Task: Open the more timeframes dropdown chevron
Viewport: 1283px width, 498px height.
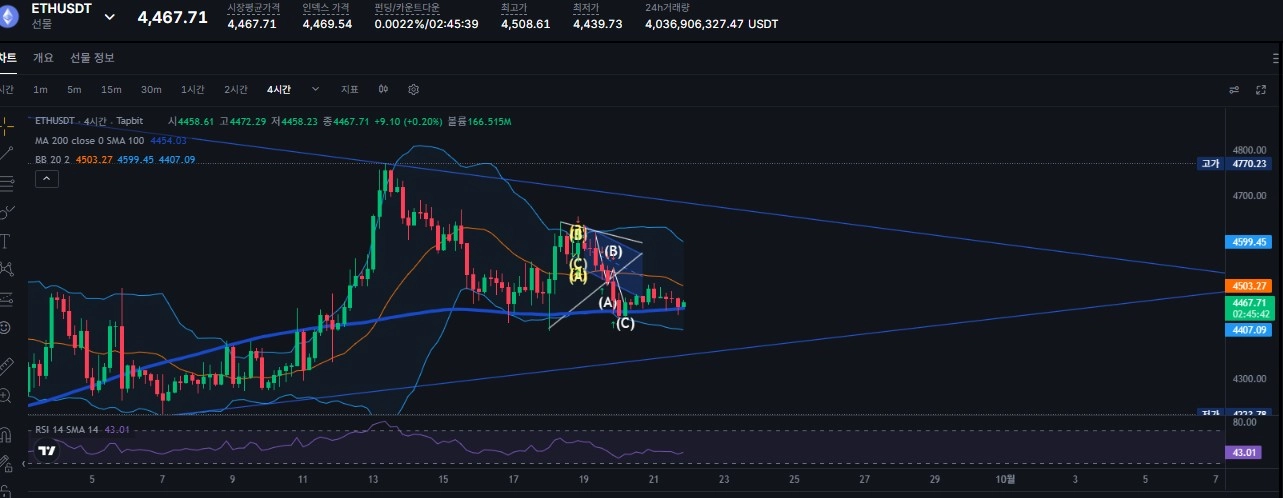Action: (316, 89)
